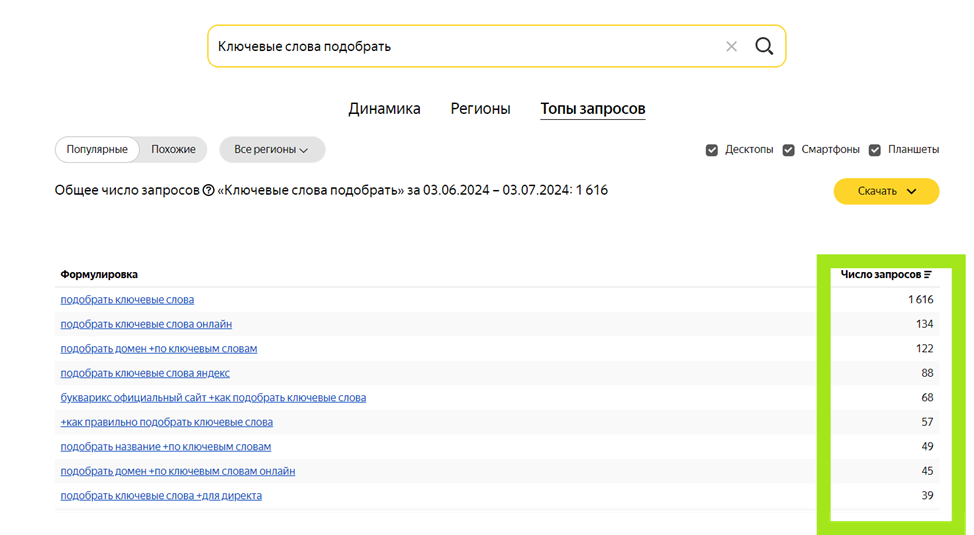The width and height of the screenshot is (974, 535).
Task: Open the 'букварикс официальный сайт' query link
Action: 213,398
